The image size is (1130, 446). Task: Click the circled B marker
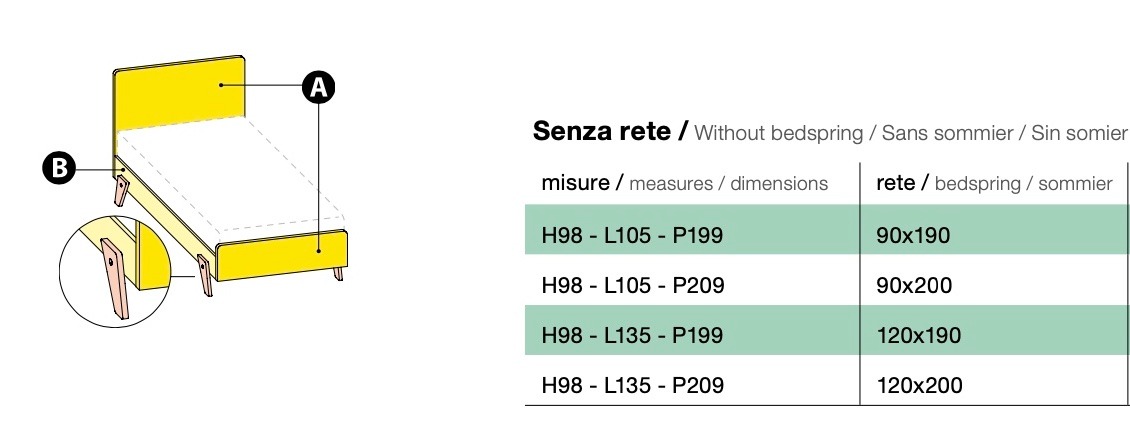[x=59, y=169]
